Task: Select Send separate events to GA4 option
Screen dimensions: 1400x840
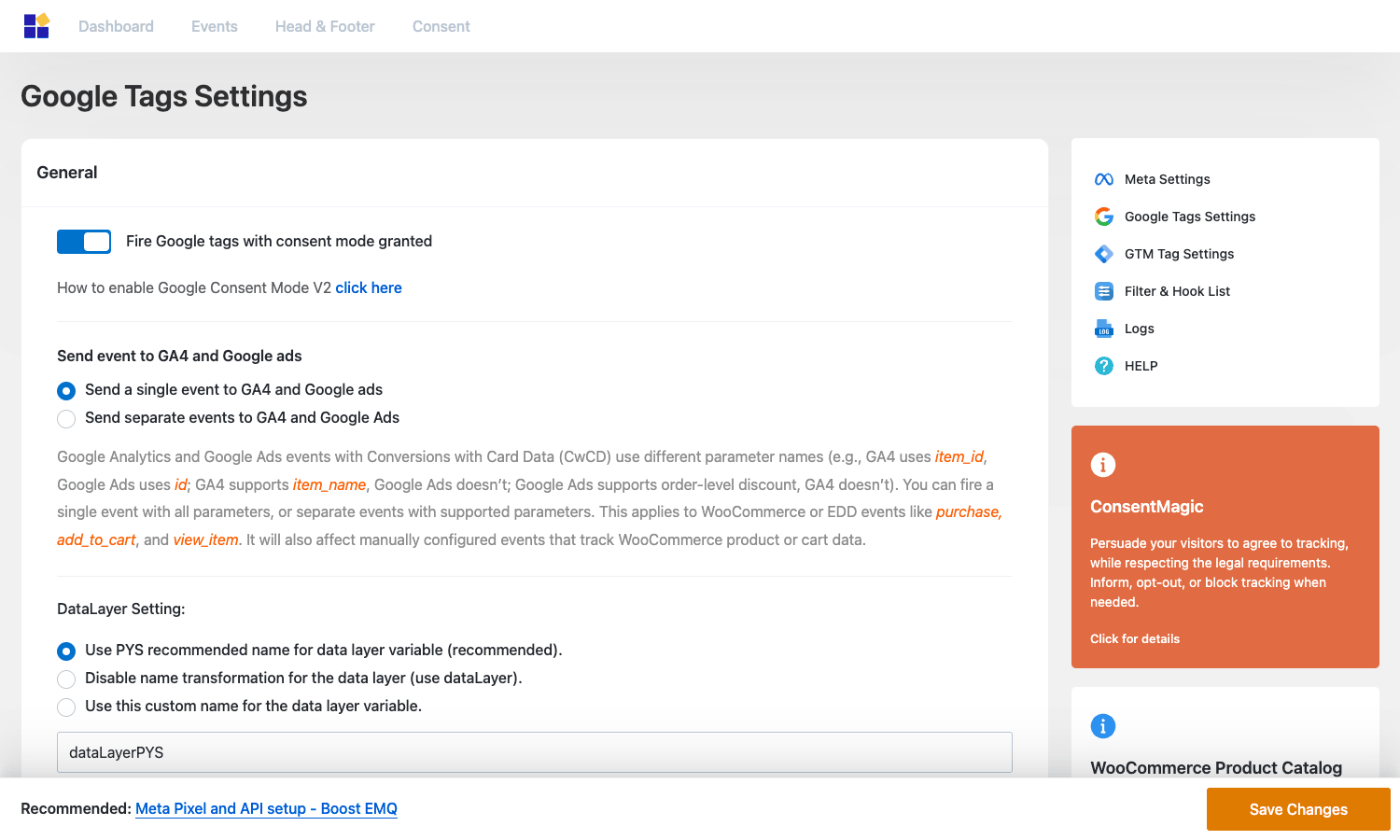Action: [x=66, y=419]
